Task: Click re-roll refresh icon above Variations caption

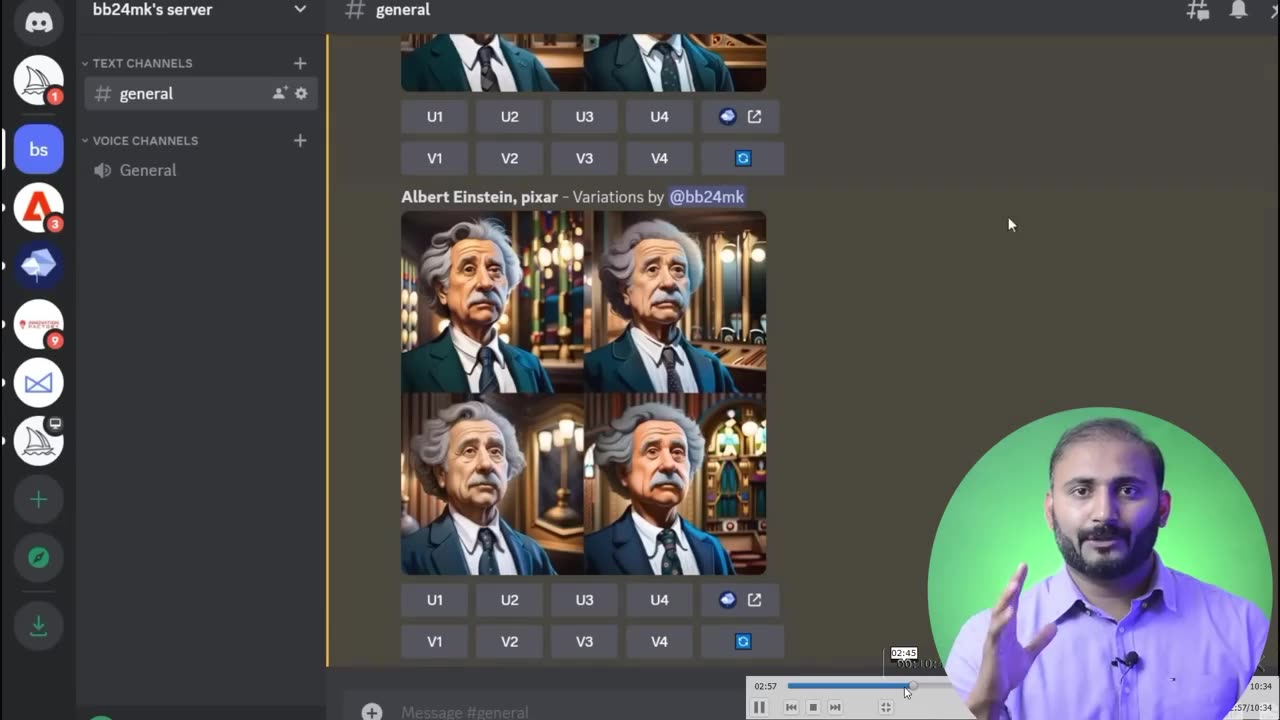Action: 743,158
